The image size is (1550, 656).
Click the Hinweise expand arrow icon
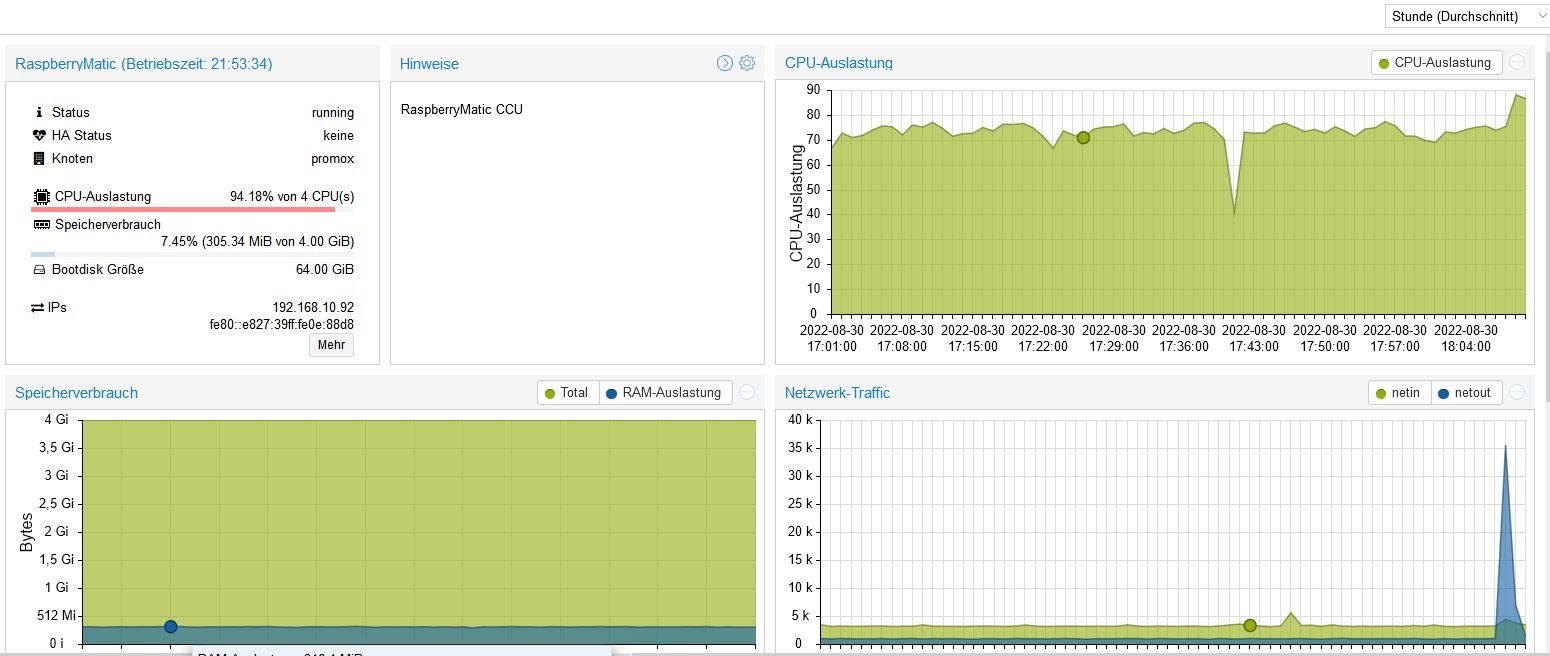[x=725, y=63]
